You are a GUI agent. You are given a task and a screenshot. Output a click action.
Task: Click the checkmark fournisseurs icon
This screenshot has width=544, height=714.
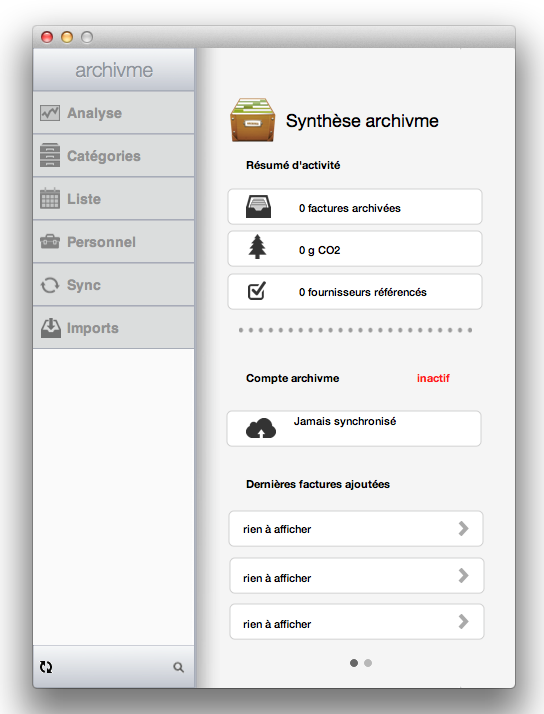[257, 291]
